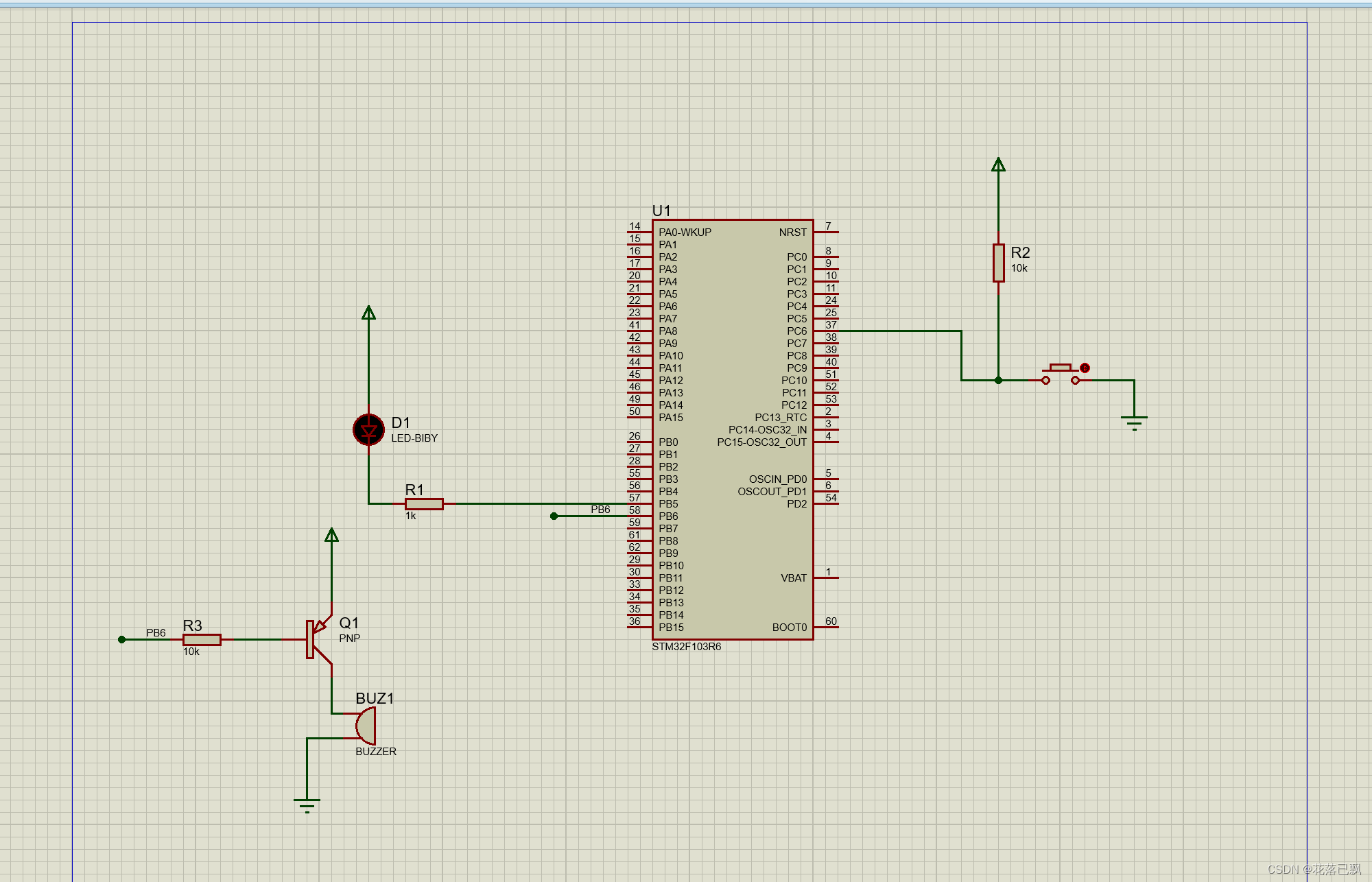
Task: Click the BUZ1 buzzer symbol
Action: tap(366, 726)
